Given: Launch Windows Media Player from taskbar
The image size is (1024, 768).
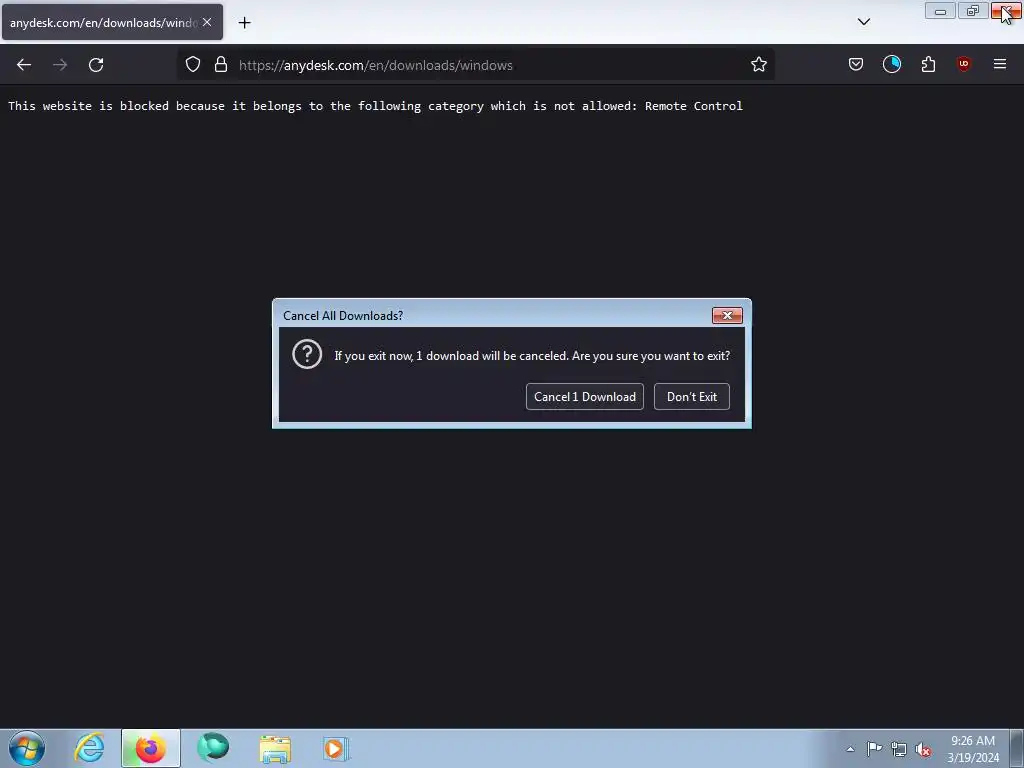Looking at the screenshot, I should 336,748.
